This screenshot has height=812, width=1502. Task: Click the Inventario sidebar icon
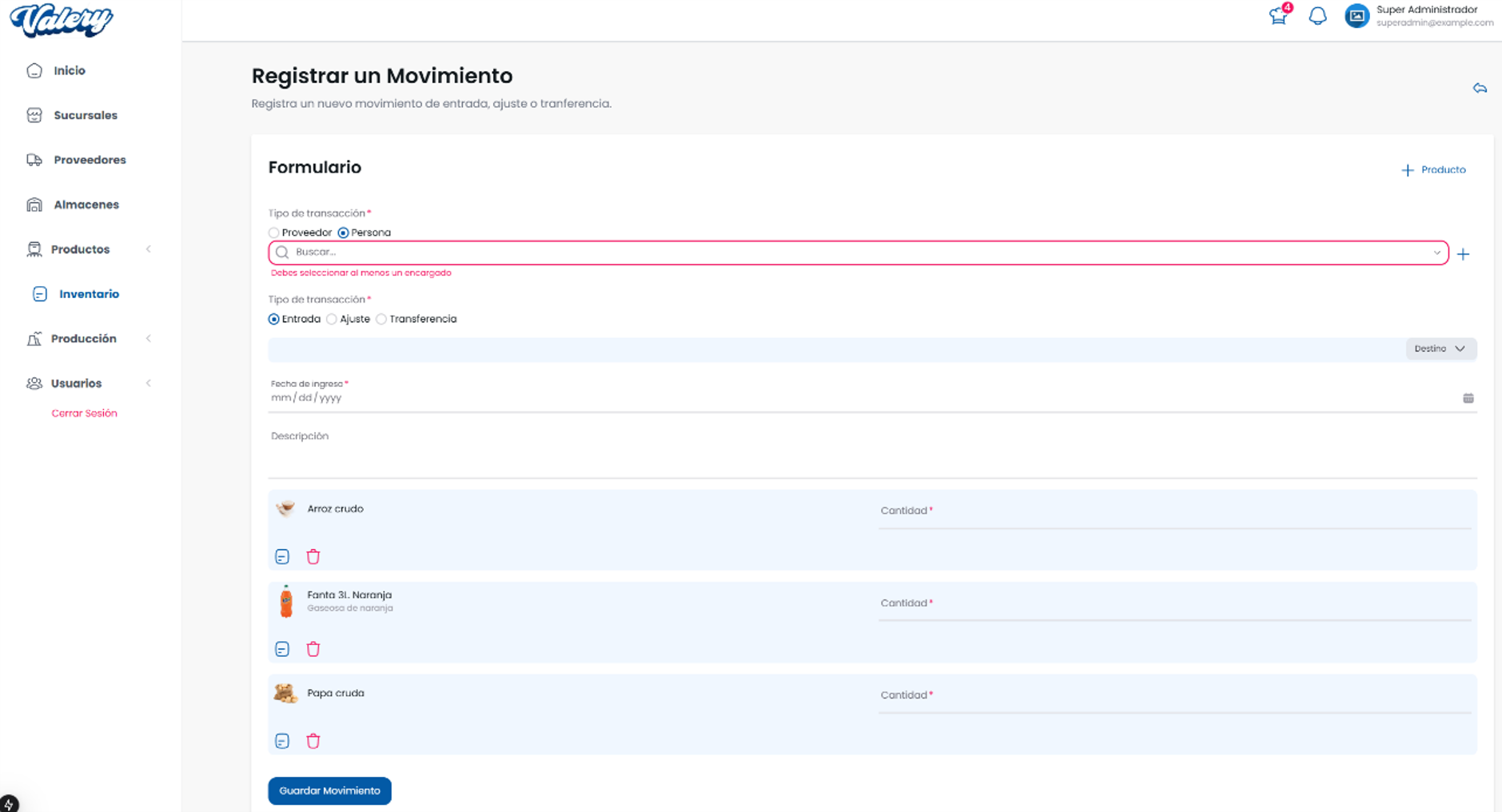pyautogui.click(x=40, y=294)
